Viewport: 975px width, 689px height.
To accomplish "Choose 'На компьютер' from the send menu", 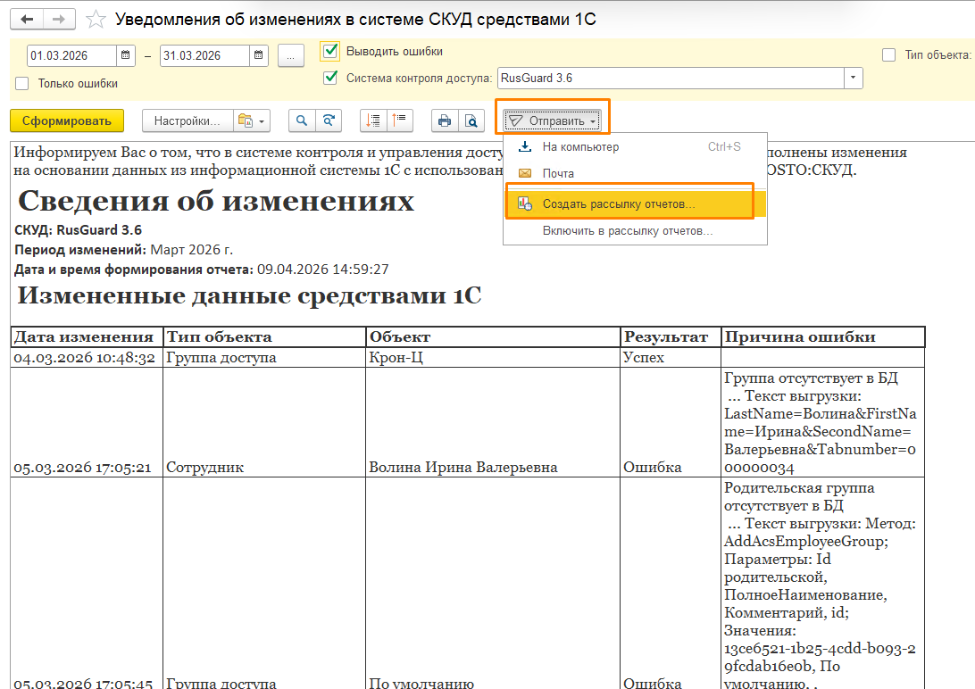I will click(x=580, y=147).
